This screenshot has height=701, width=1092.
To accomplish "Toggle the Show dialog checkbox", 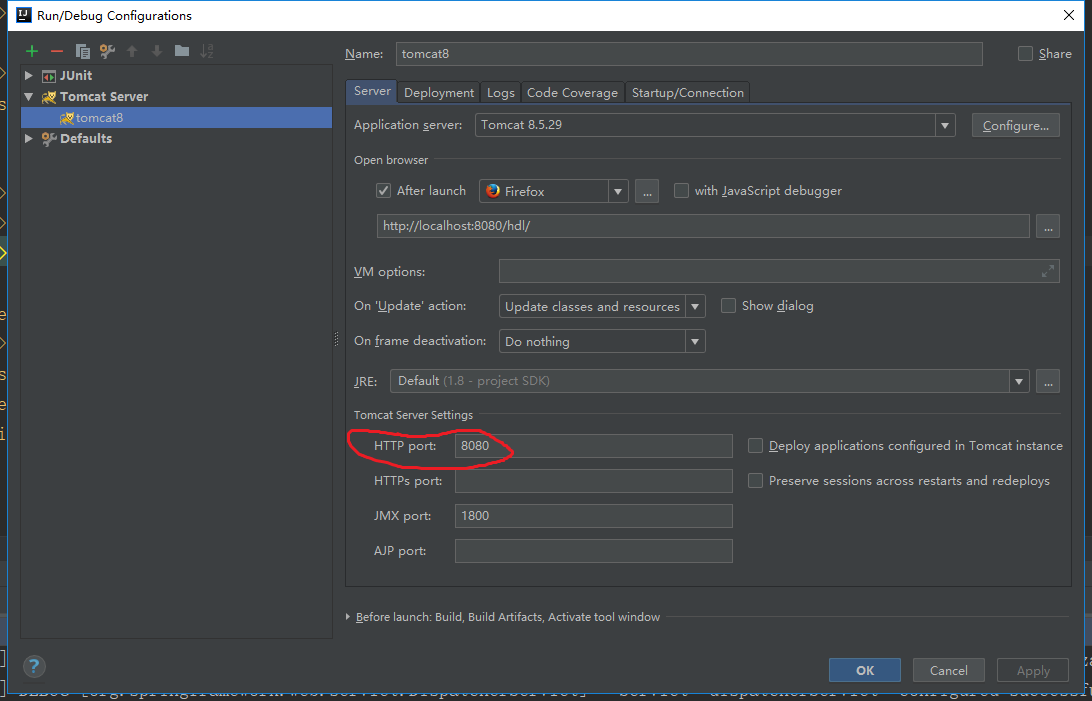I will tap(728, 306).
